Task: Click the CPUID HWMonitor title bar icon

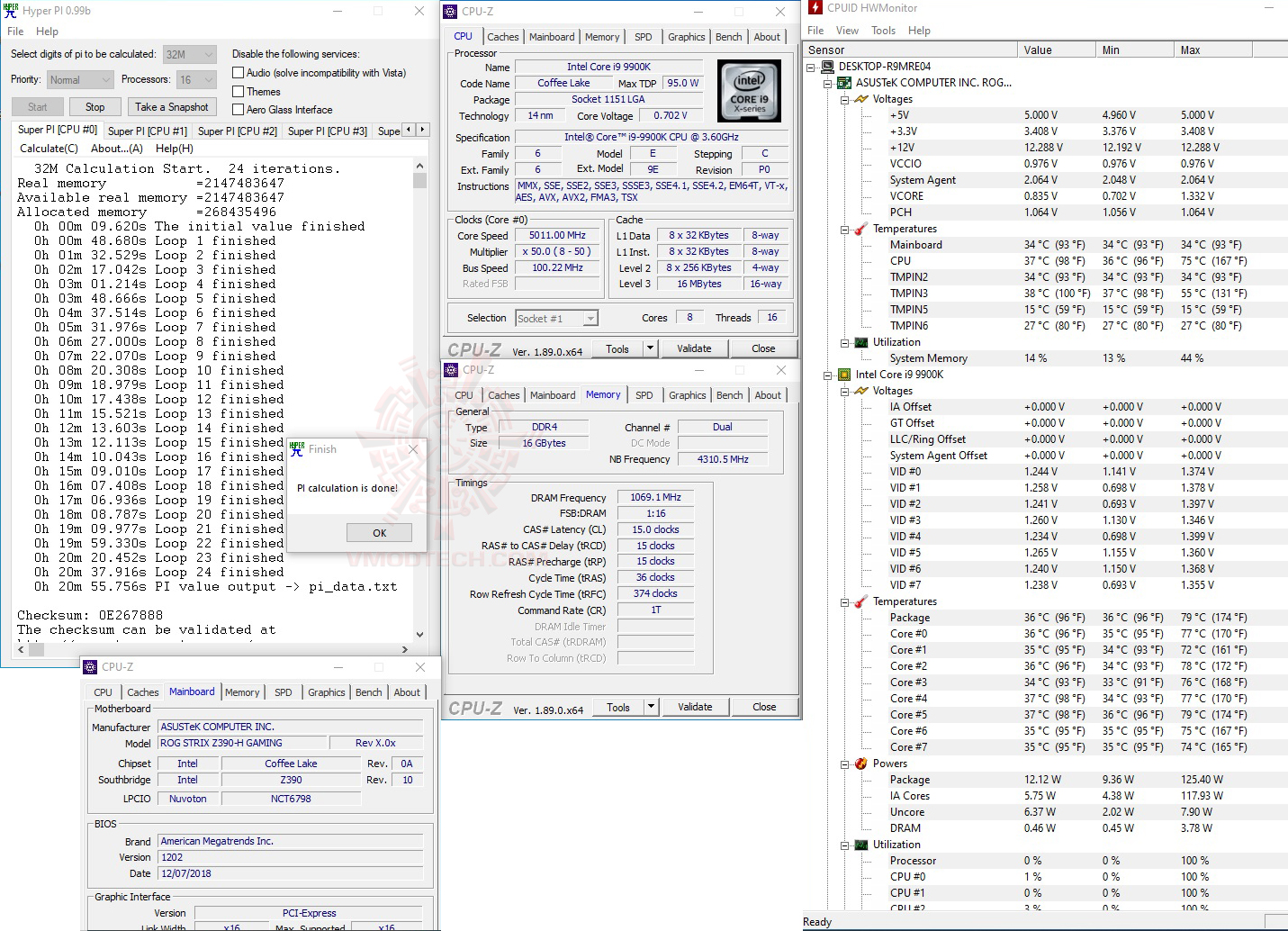Action: [815, 8]
